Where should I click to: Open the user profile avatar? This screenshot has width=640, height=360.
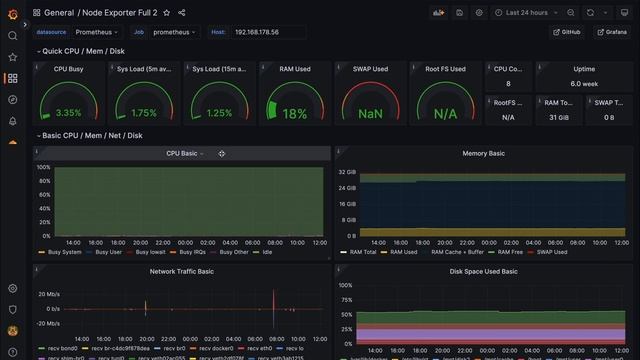(13, 331)
